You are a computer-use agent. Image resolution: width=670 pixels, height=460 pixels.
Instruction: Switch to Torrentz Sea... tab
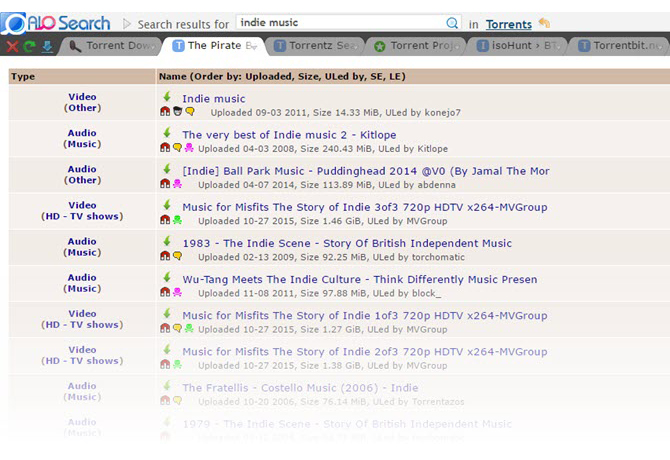316,46
